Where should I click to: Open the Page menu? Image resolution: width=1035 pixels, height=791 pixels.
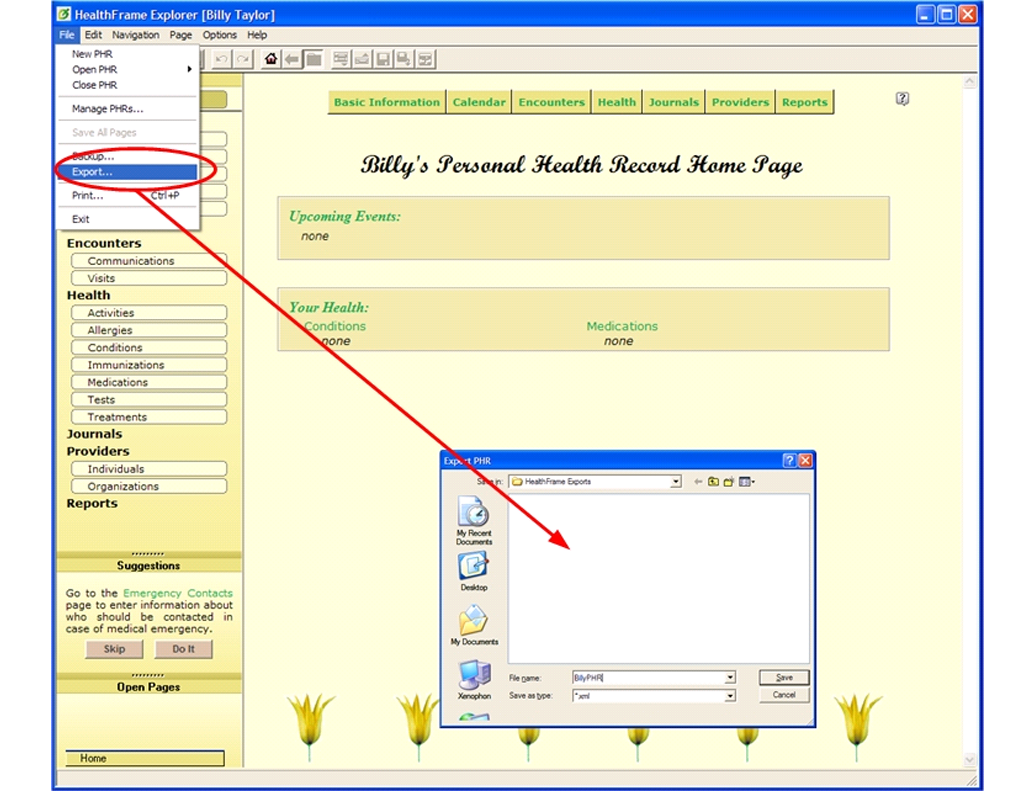180,35
